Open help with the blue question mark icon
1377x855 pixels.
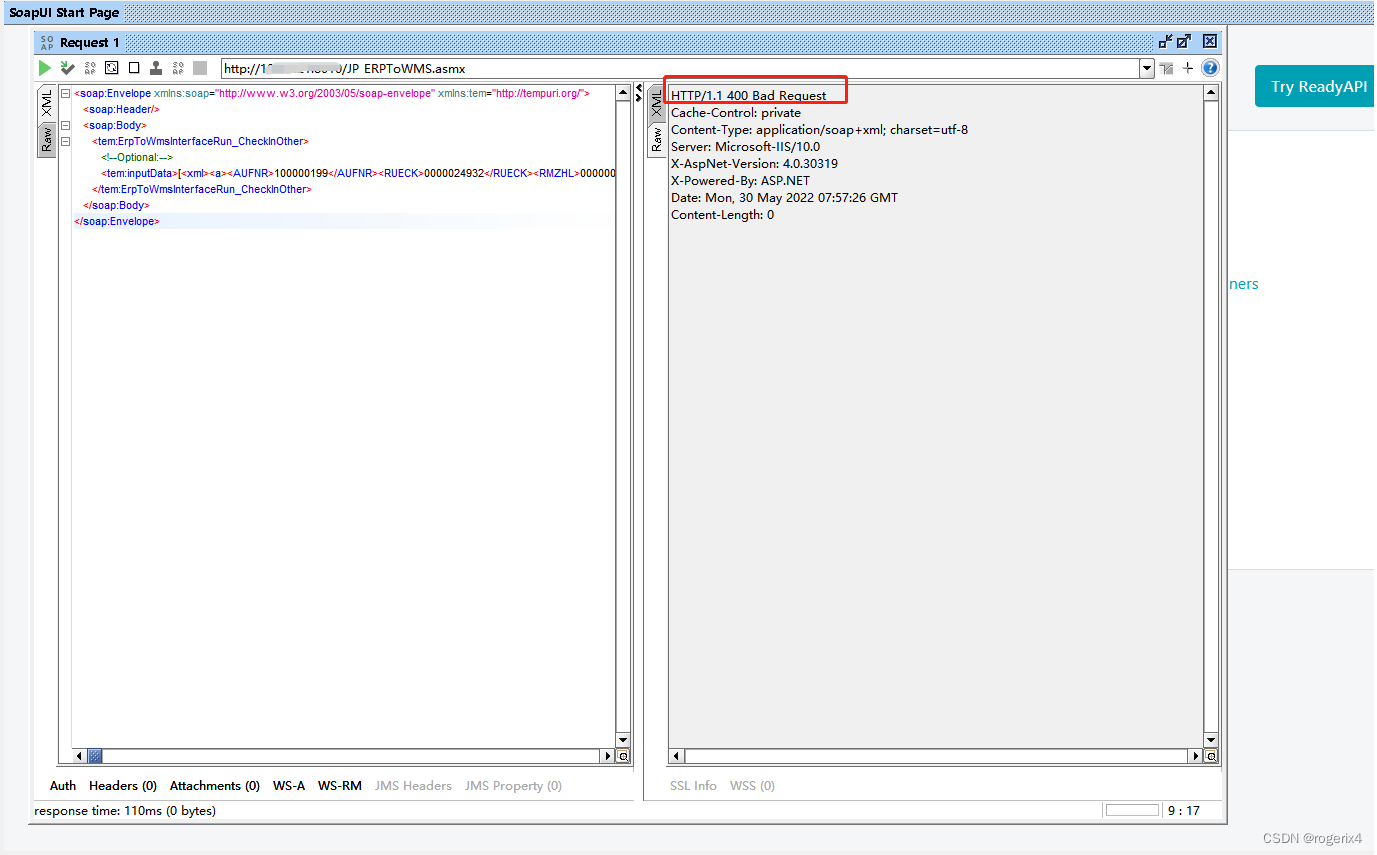[1210, 68]
